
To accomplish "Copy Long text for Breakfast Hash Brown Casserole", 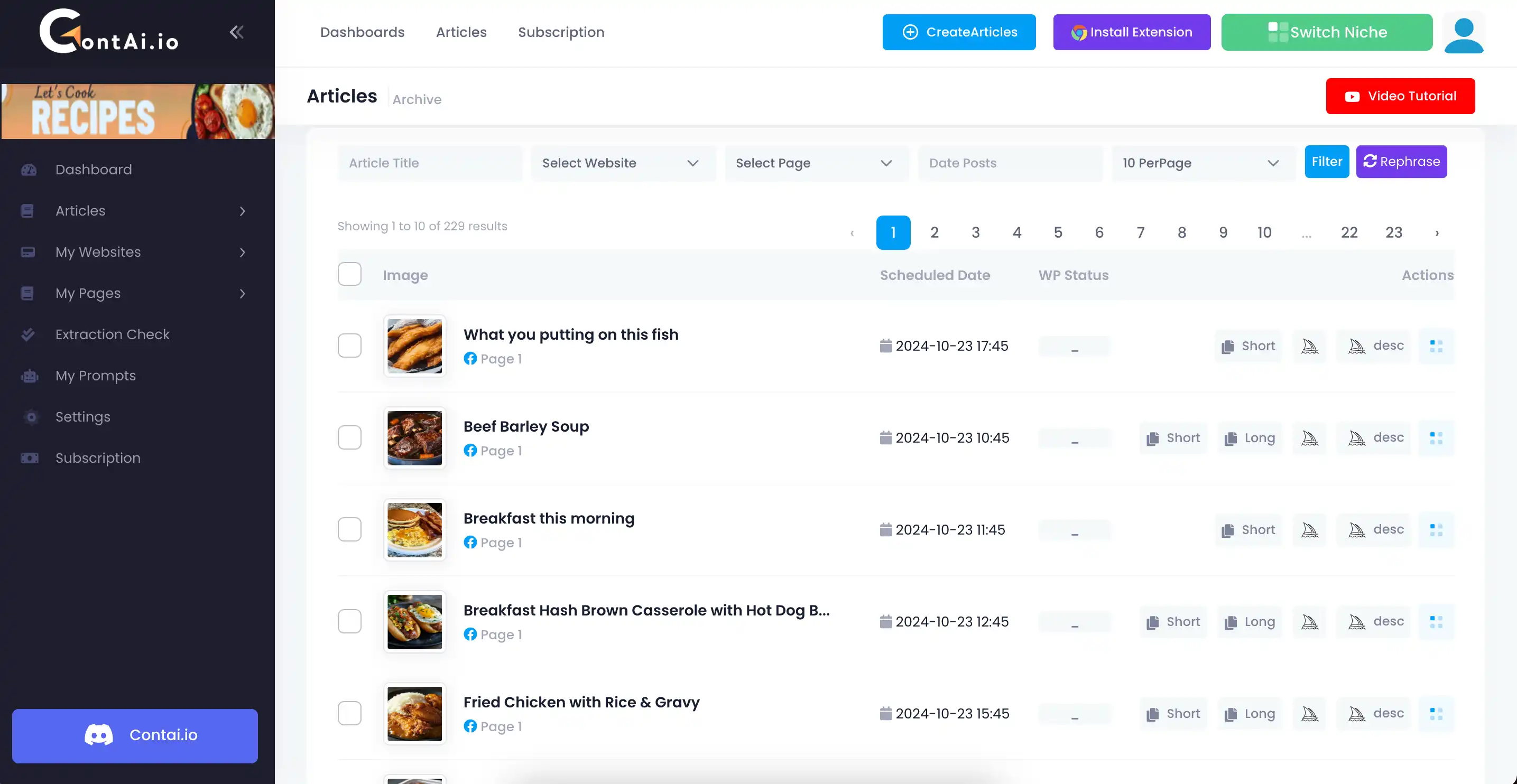I will 1249,622.
